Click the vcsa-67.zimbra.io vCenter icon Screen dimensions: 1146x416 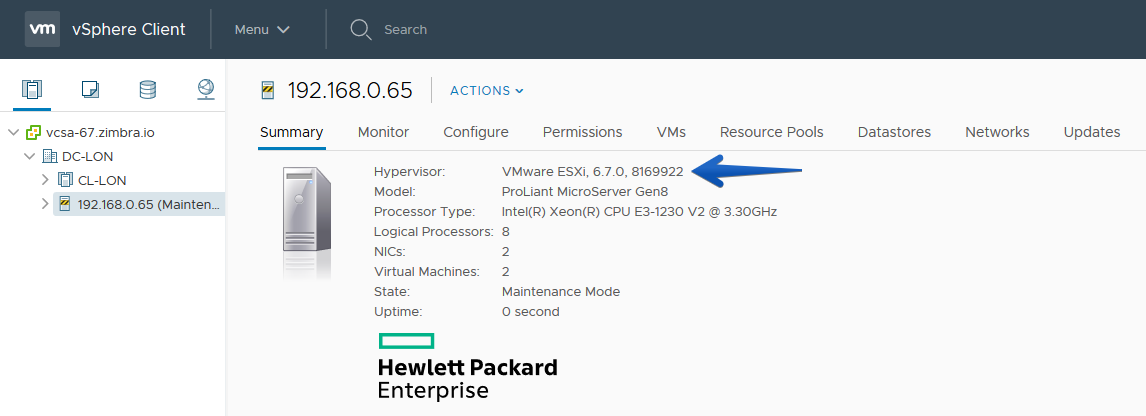(x=33, y=133)
